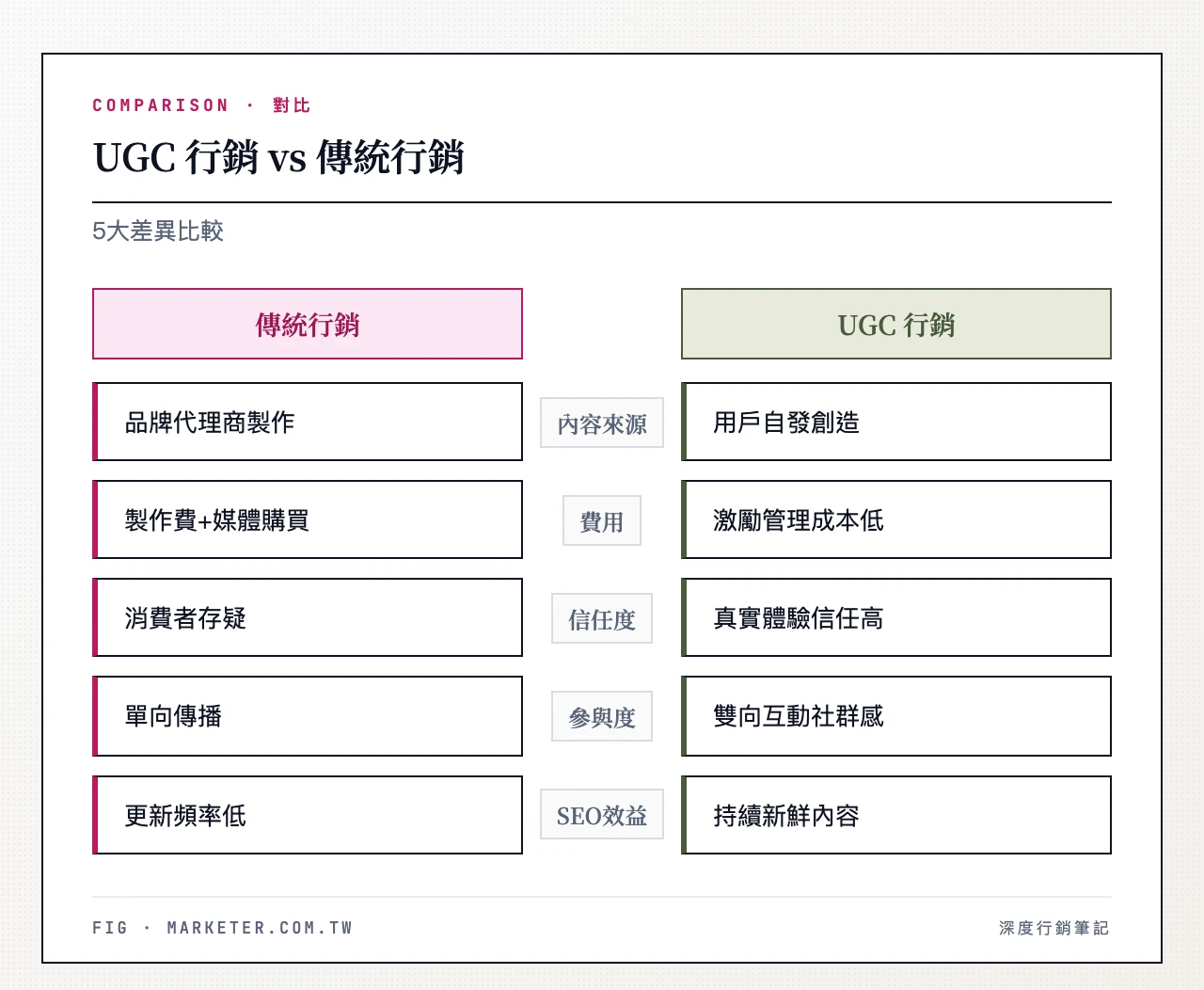The image size is (1204, 990).
Task: Click the "持續新鮮內容" cell
Action: pos(896,815)
